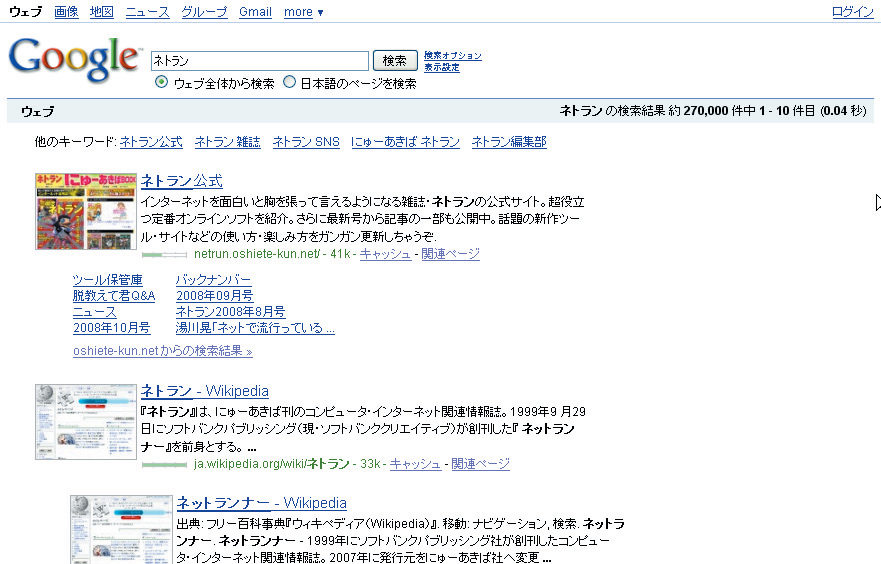Click the search box containing ネトラン
Screen dimensions: 881x564
(260, 61)
